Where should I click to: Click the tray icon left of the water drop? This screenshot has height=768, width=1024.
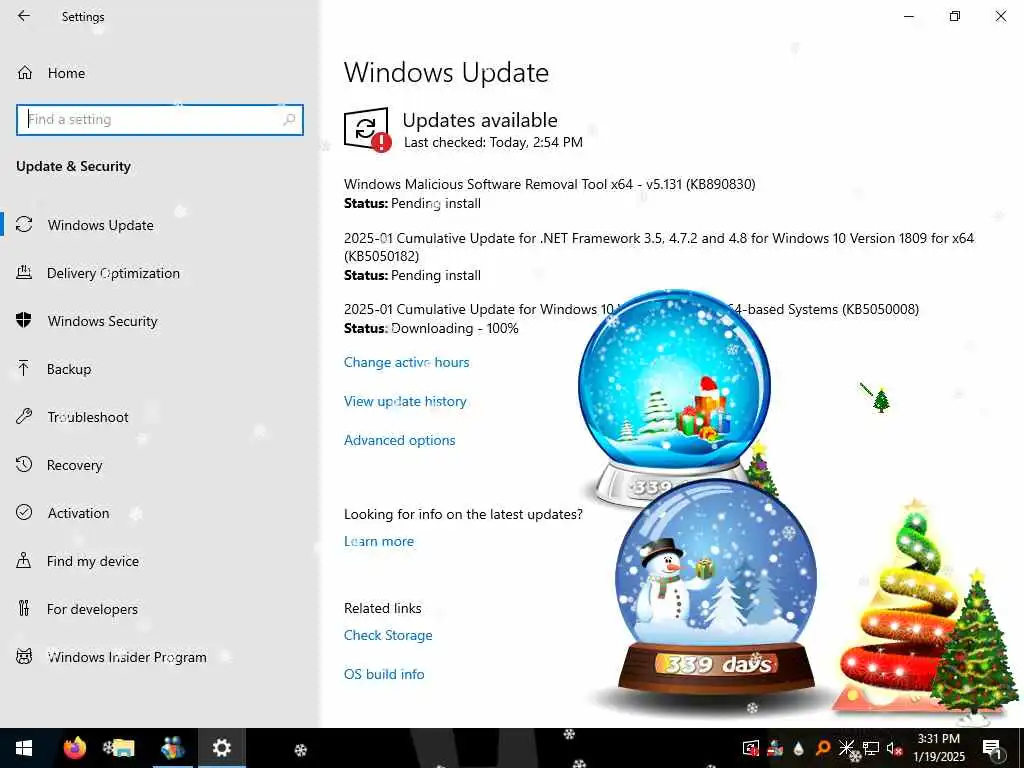coord(775,748)
